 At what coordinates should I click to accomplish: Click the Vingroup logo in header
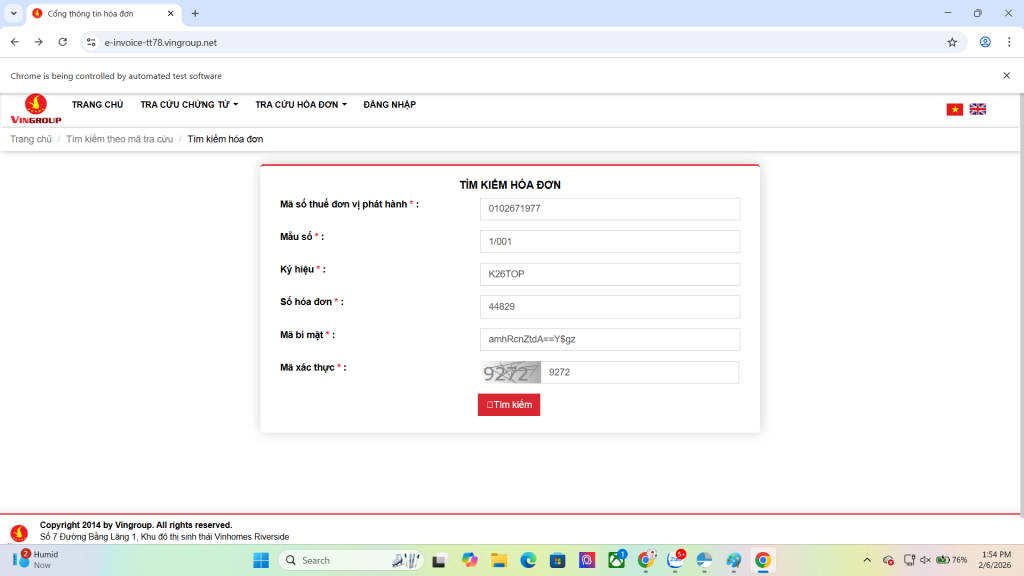pyautogui.click(x=36, y=109)
